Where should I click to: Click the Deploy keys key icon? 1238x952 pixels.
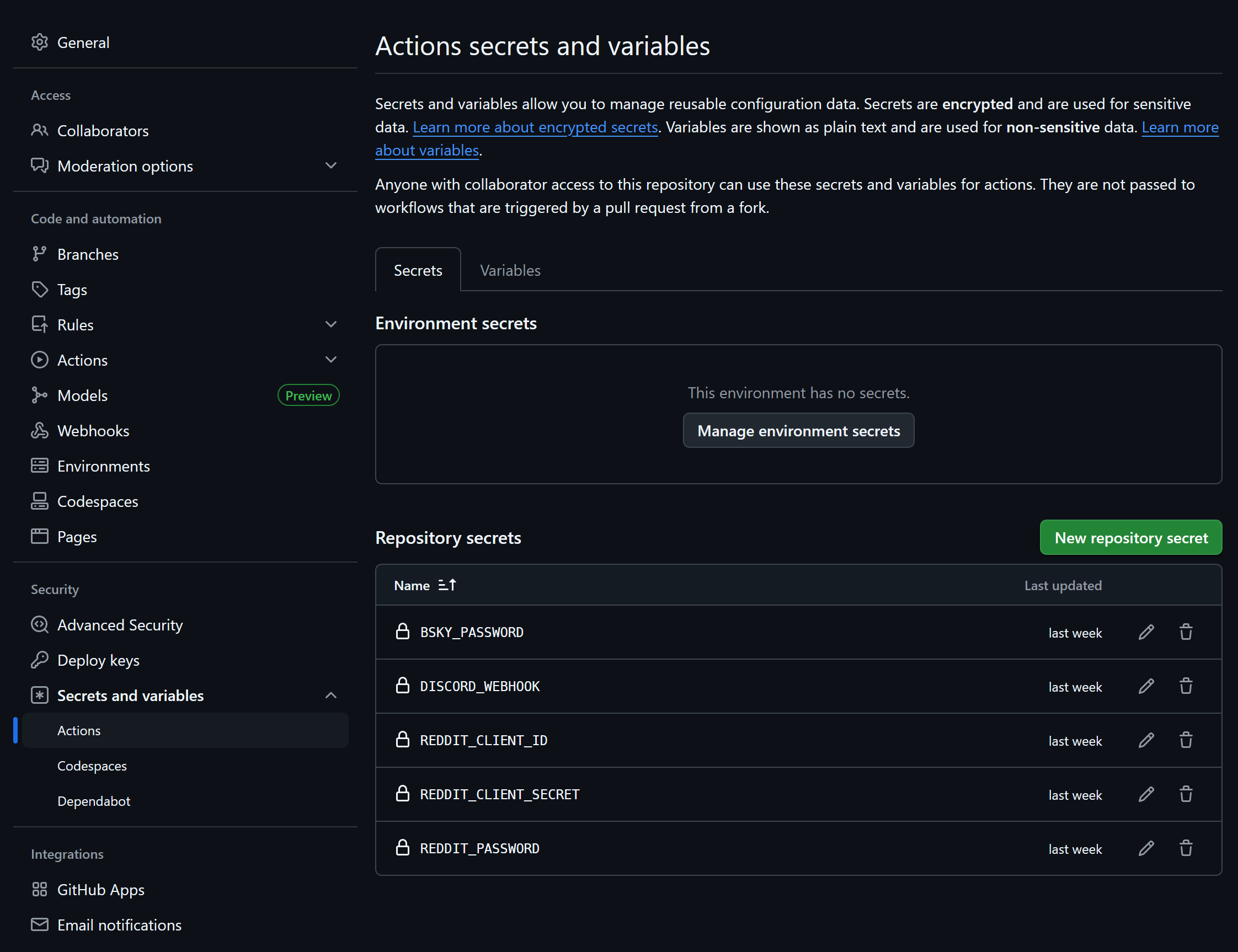(x=40, y=660)
